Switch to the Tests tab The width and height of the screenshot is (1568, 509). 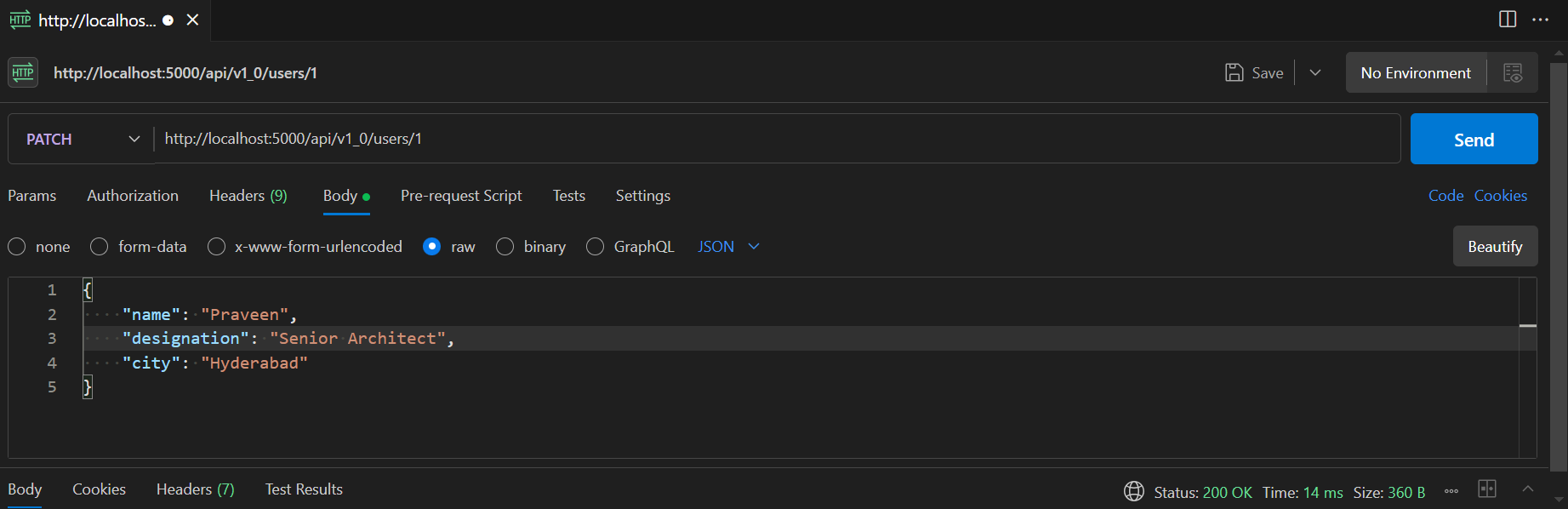569,196
